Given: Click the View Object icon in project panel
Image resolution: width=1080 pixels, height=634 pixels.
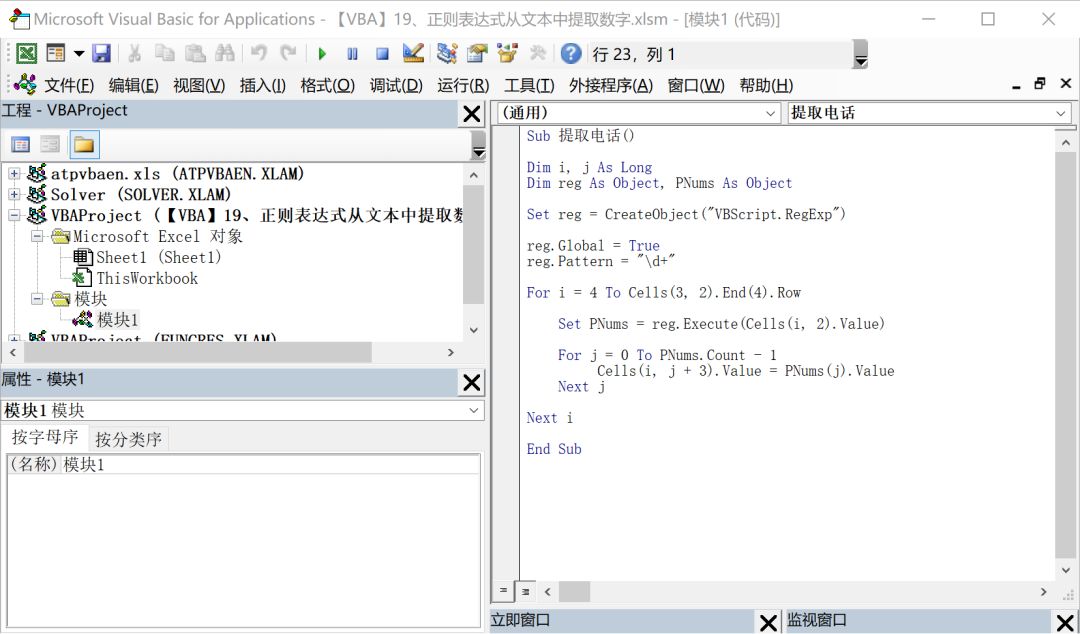Looking at the screenshot, I should pos(50,144).
